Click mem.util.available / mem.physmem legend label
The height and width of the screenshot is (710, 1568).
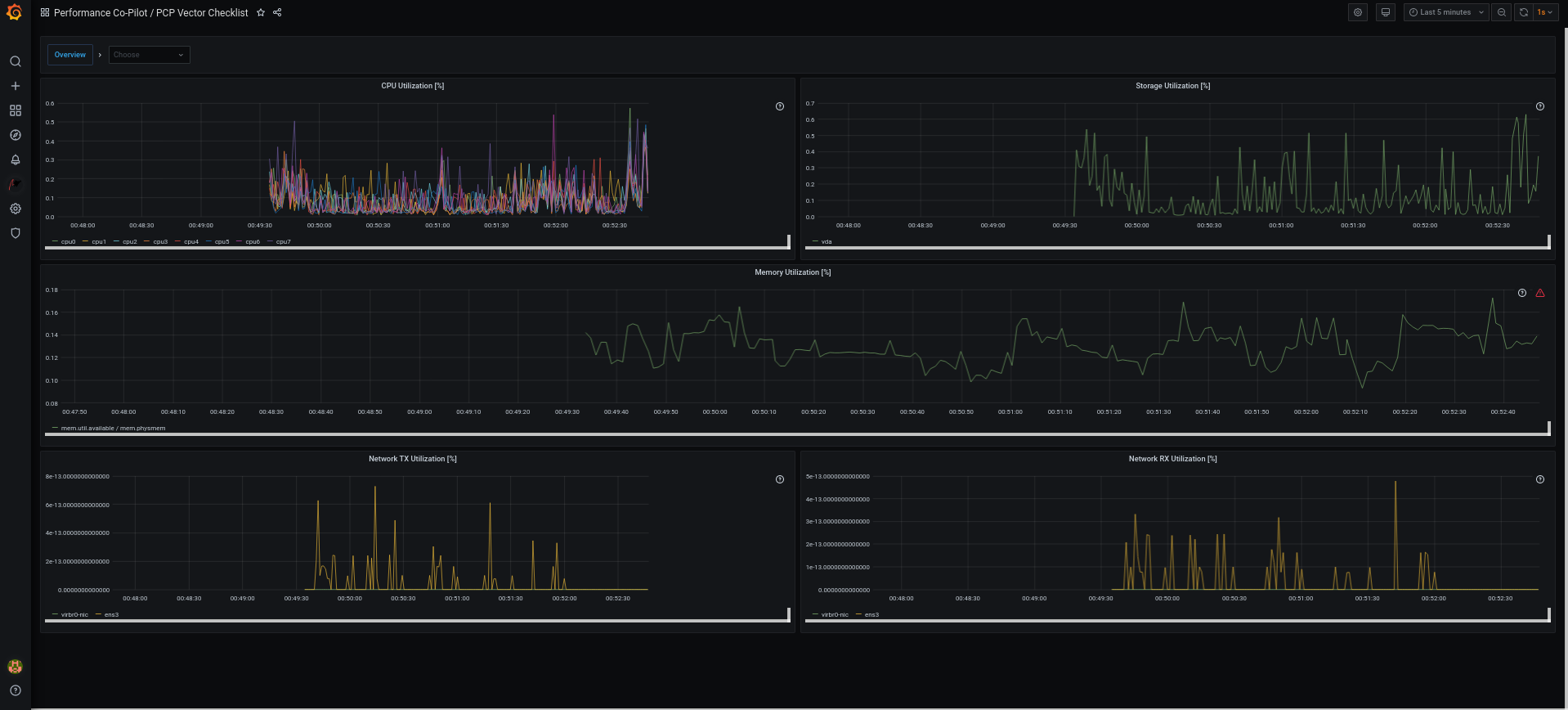[113, 429]
